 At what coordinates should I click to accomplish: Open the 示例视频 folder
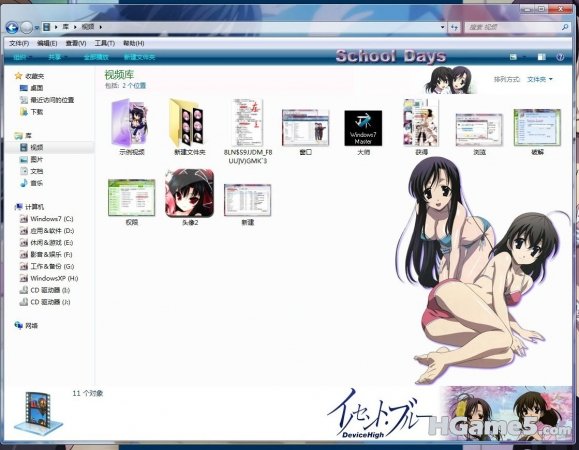tap(131, 127)
